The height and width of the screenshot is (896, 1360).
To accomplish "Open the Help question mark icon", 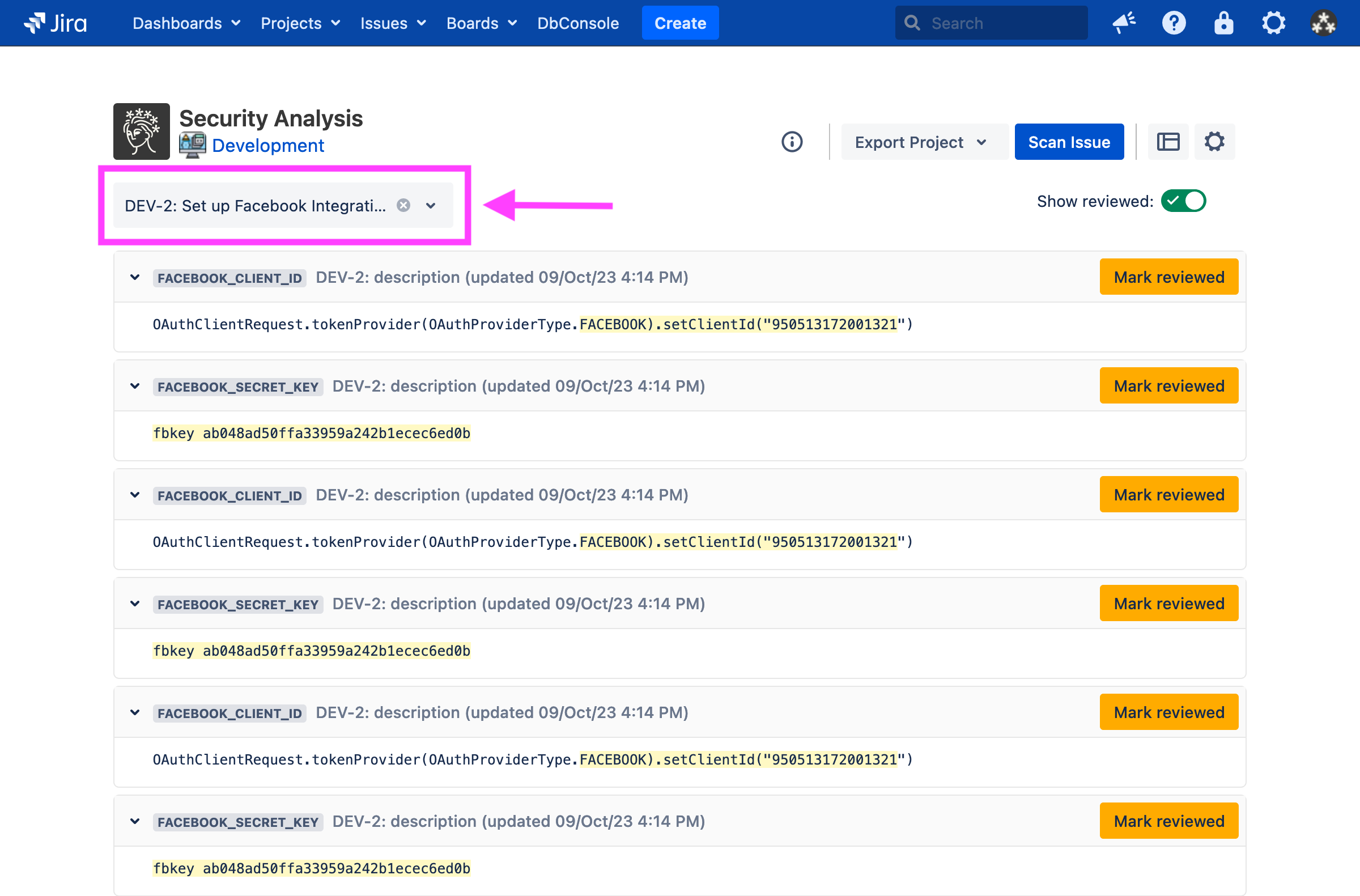I will (x=1173, y=23).
